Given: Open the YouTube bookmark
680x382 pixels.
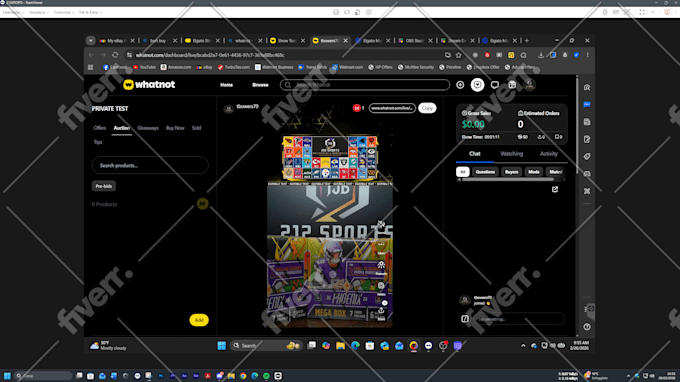Looking at the screenshot, I should coord(144,67).
